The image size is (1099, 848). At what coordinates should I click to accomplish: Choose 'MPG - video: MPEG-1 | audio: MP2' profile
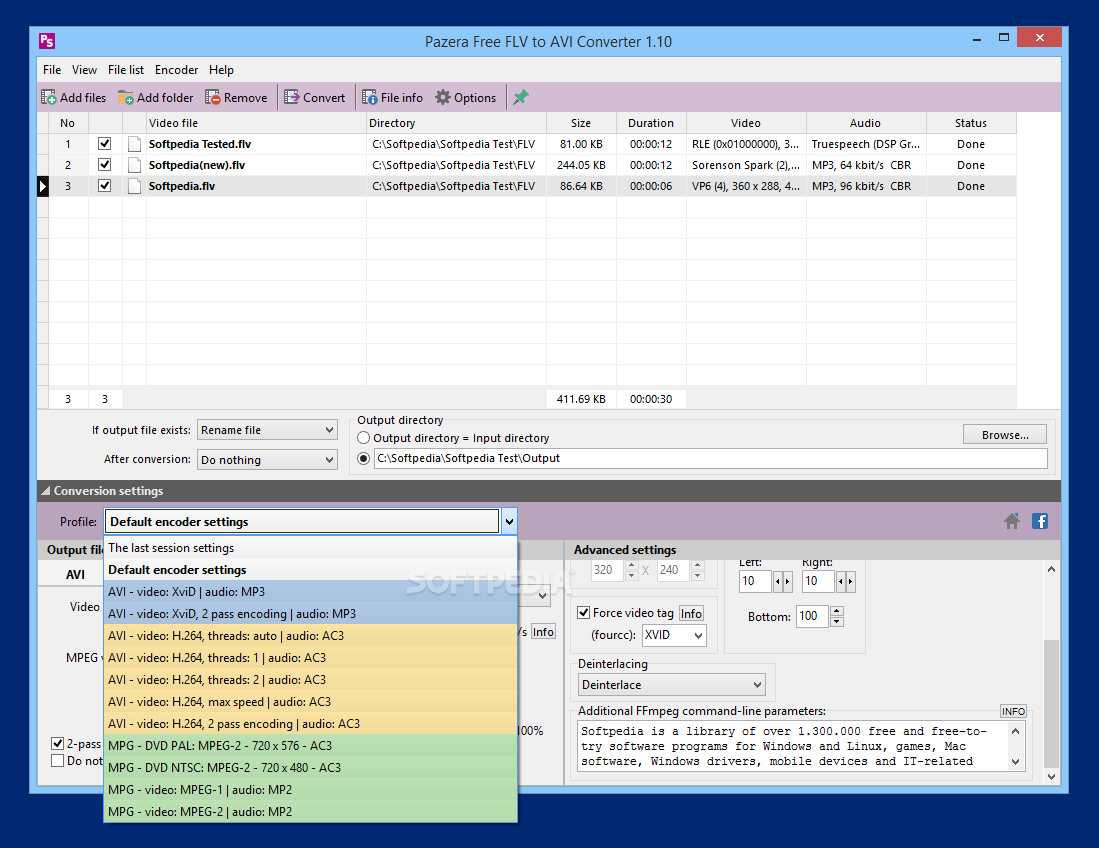pyautogui.click(x=310, y=790)
